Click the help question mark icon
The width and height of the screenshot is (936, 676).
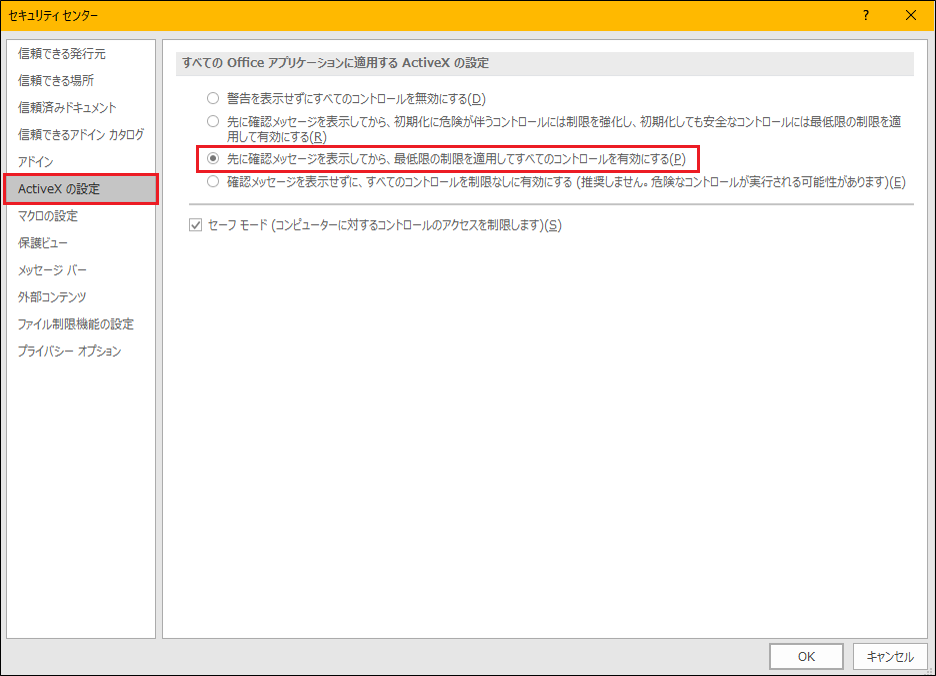point(865,15)
